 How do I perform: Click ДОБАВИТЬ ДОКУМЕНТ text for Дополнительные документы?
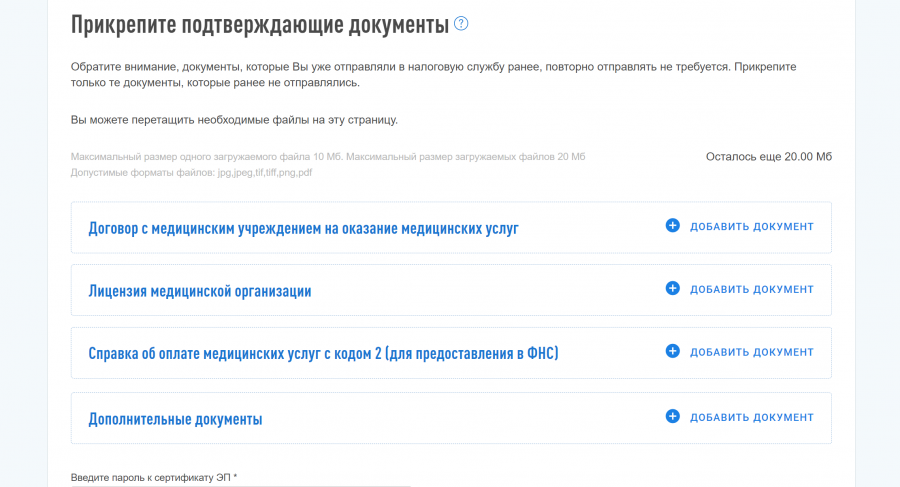(x=751, y=417)
